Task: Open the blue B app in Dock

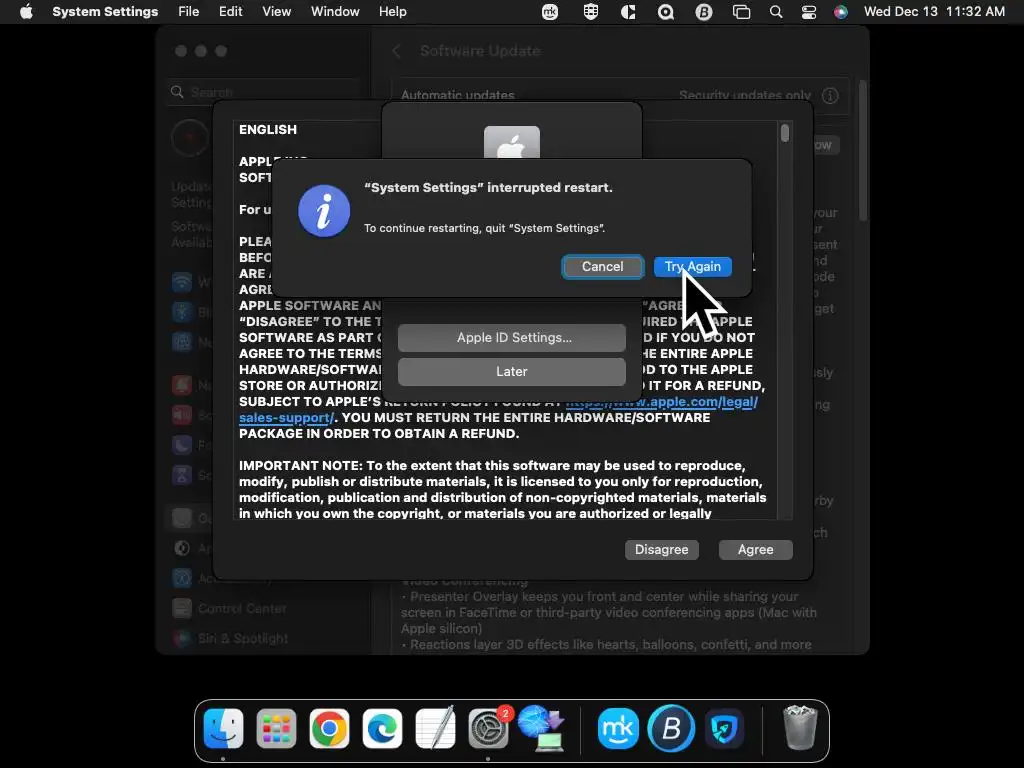Action: (x=671, y=728)
